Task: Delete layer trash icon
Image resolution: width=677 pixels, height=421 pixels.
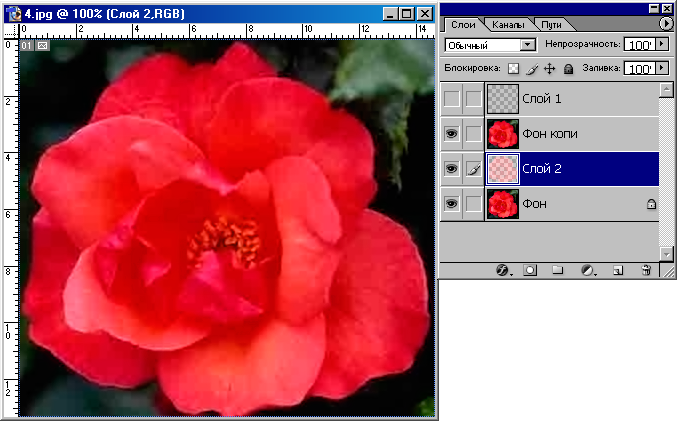Action: coord(646,270)
